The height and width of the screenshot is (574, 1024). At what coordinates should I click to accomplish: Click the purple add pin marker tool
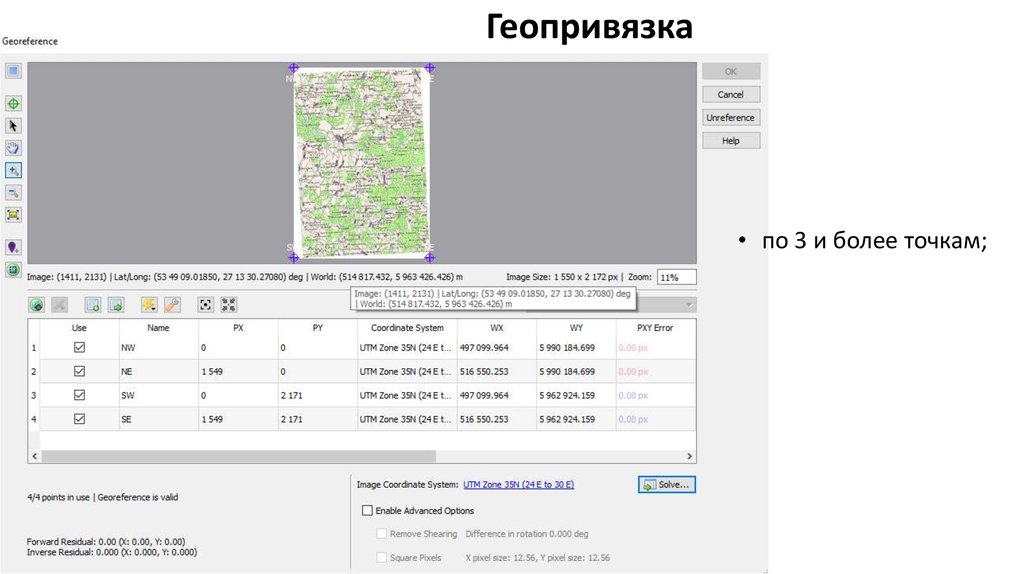coord(13,247)
